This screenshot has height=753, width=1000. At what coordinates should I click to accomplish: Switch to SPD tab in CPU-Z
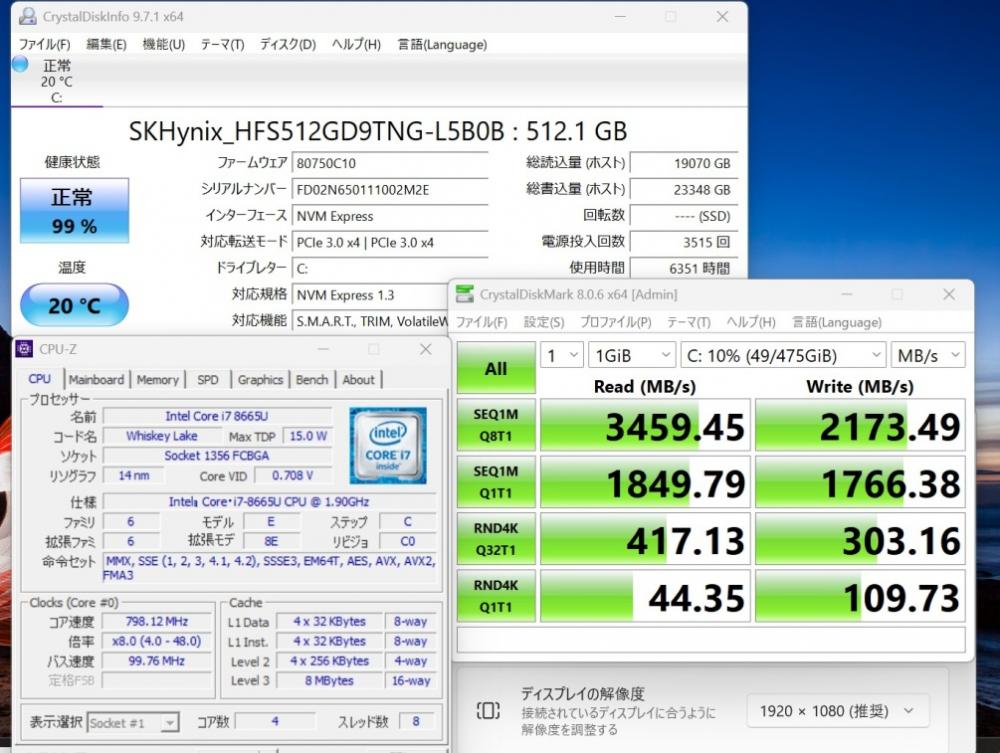pyautogui.click(x=208, y=379)
